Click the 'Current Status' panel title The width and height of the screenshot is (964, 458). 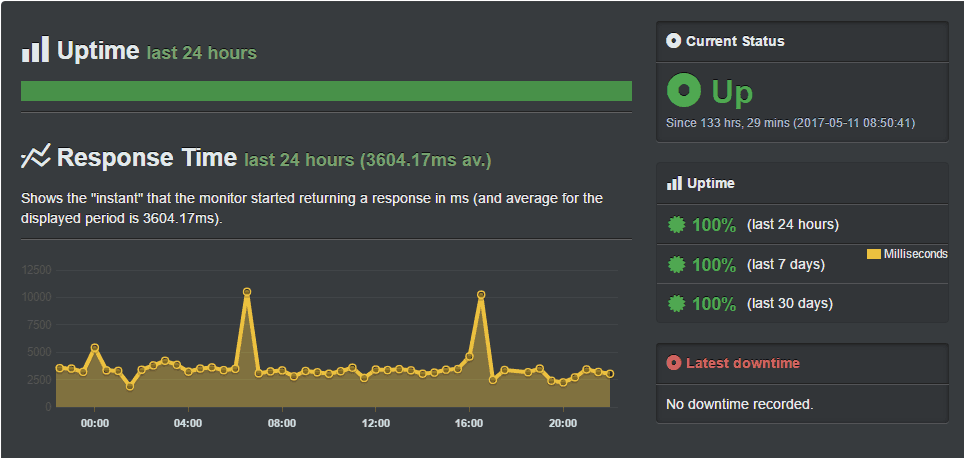tap(735, 41)
